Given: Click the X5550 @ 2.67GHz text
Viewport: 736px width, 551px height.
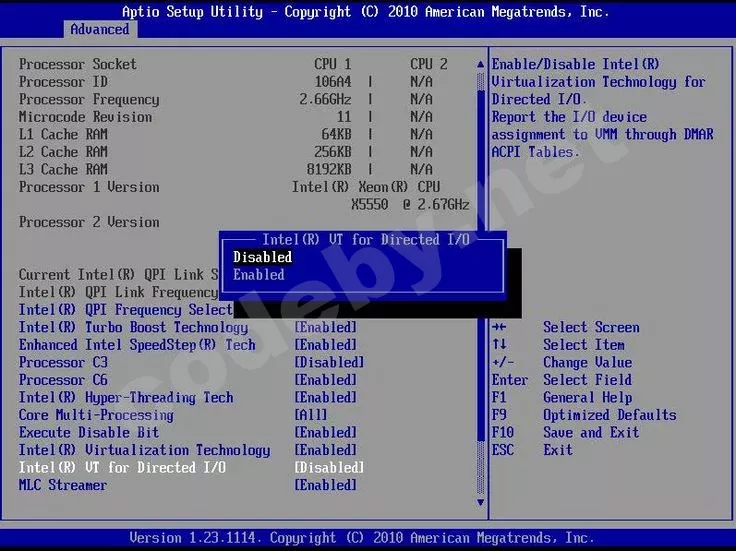Looking at the screenshot, I should click(410, 205).
